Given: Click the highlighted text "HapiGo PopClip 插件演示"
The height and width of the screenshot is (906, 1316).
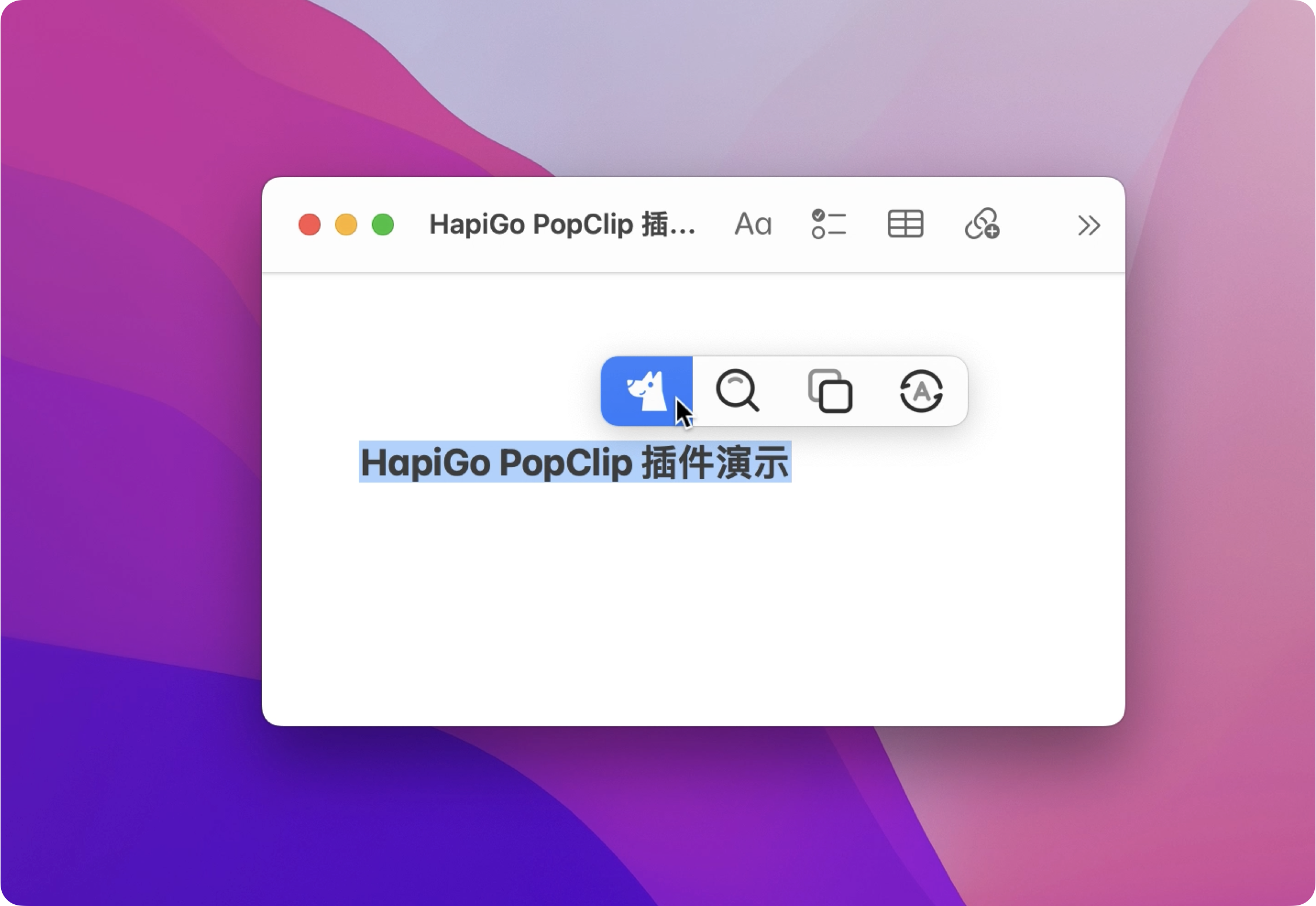Looking at the screenshot, I should pos(575,462).
